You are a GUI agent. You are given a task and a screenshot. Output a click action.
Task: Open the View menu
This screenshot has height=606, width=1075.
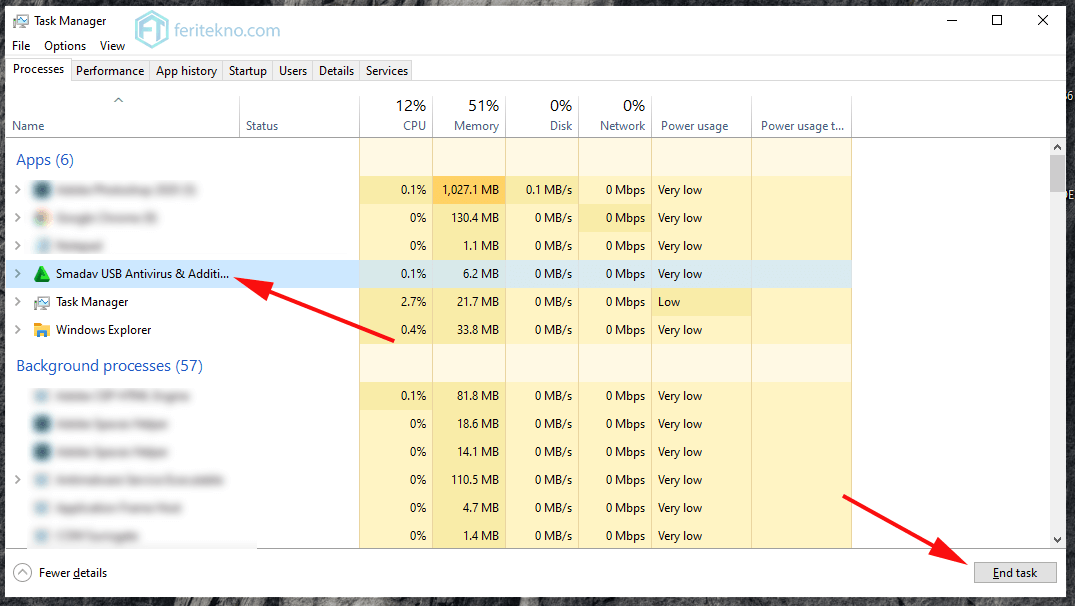click(x=112, y=46)
